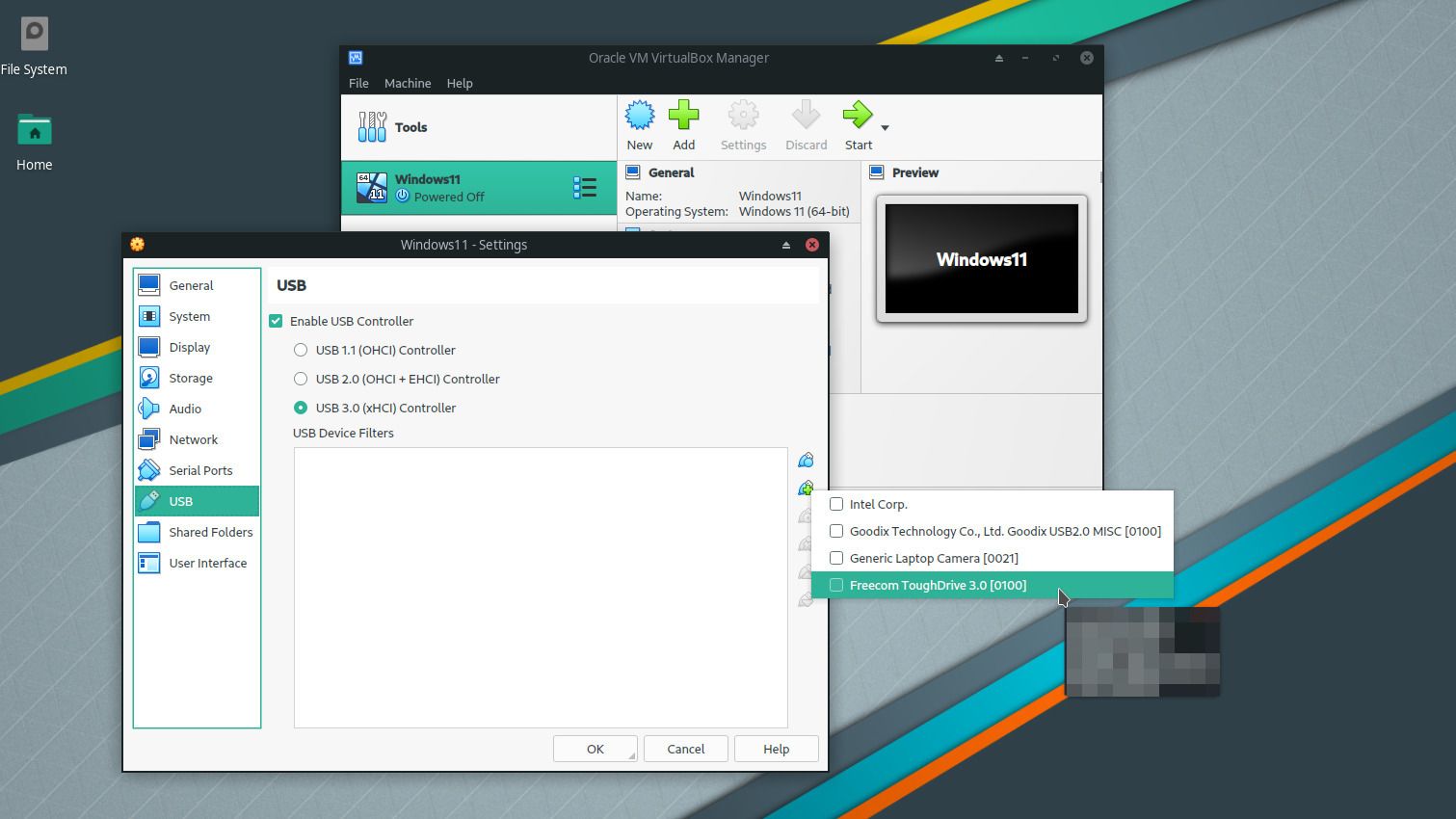Screen dimensions: 1456x819
Task: Open the Machine menu
Action: [408, 83]
